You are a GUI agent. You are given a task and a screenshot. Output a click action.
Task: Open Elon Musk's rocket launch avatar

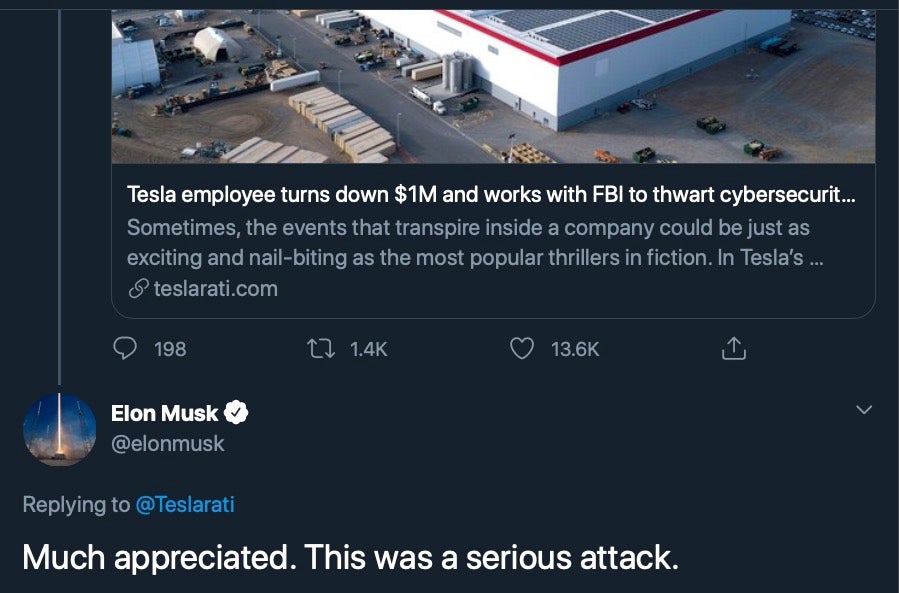pos(60,428)
